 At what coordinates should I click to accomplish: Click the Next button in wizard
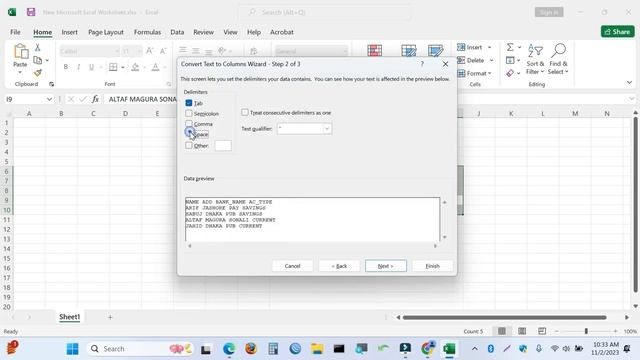click(x=386, y=266)
